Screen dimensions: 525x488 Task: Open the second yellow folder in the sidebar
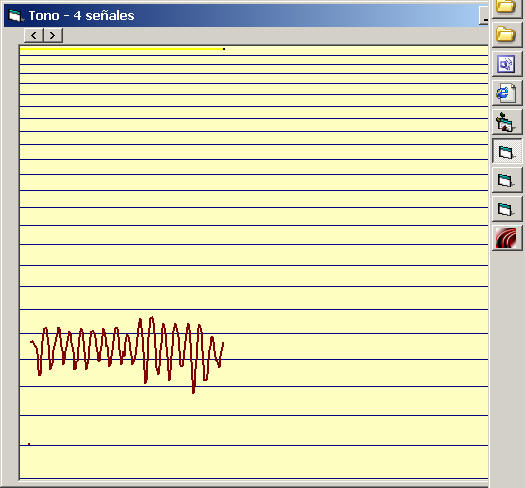(x=507, y=34)
